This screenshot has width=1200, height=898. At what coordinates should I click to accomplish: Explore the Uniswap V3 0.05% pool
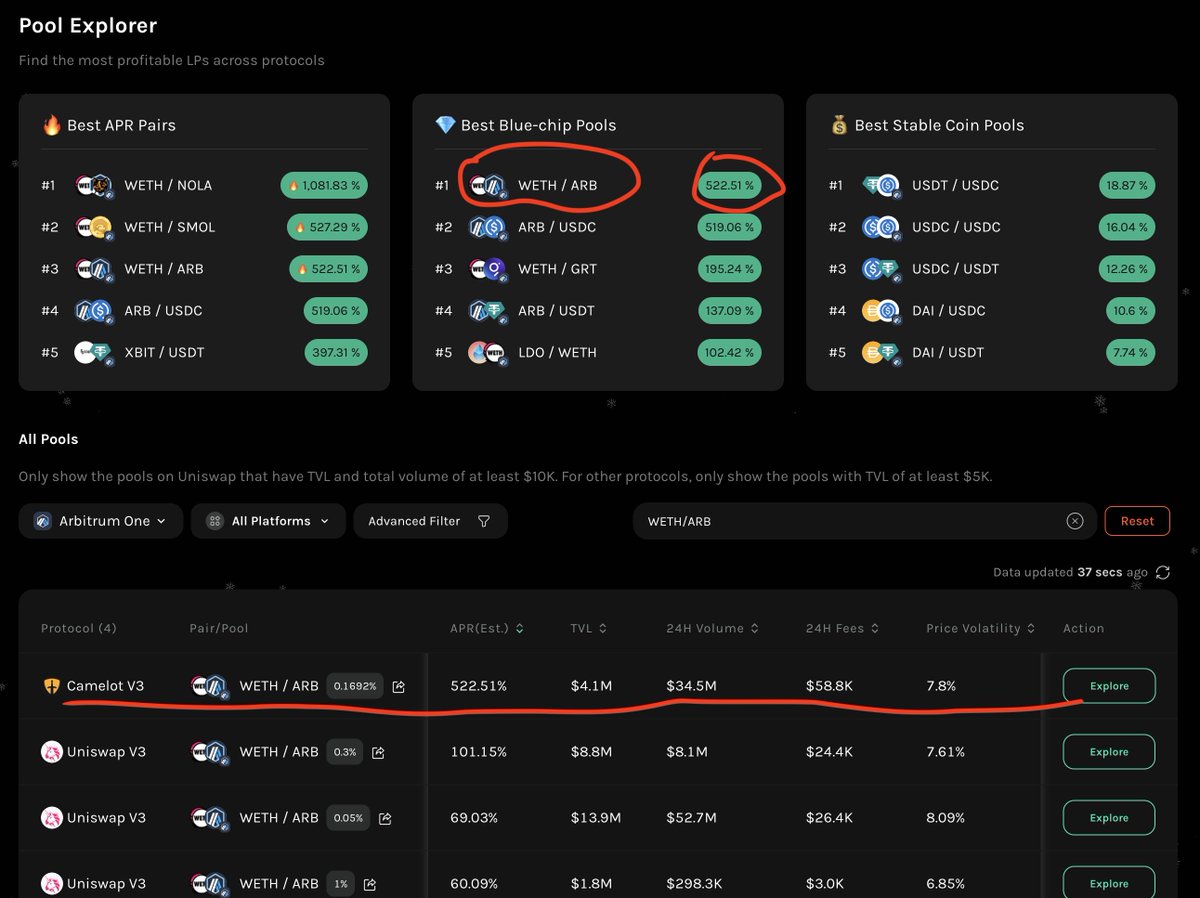pos(1109,818)
